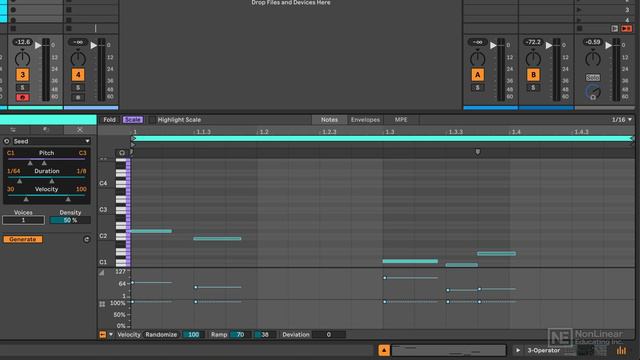This screenshot has width=640, height=360.
Task: Set the Voices number field
Action: (23, 220)
